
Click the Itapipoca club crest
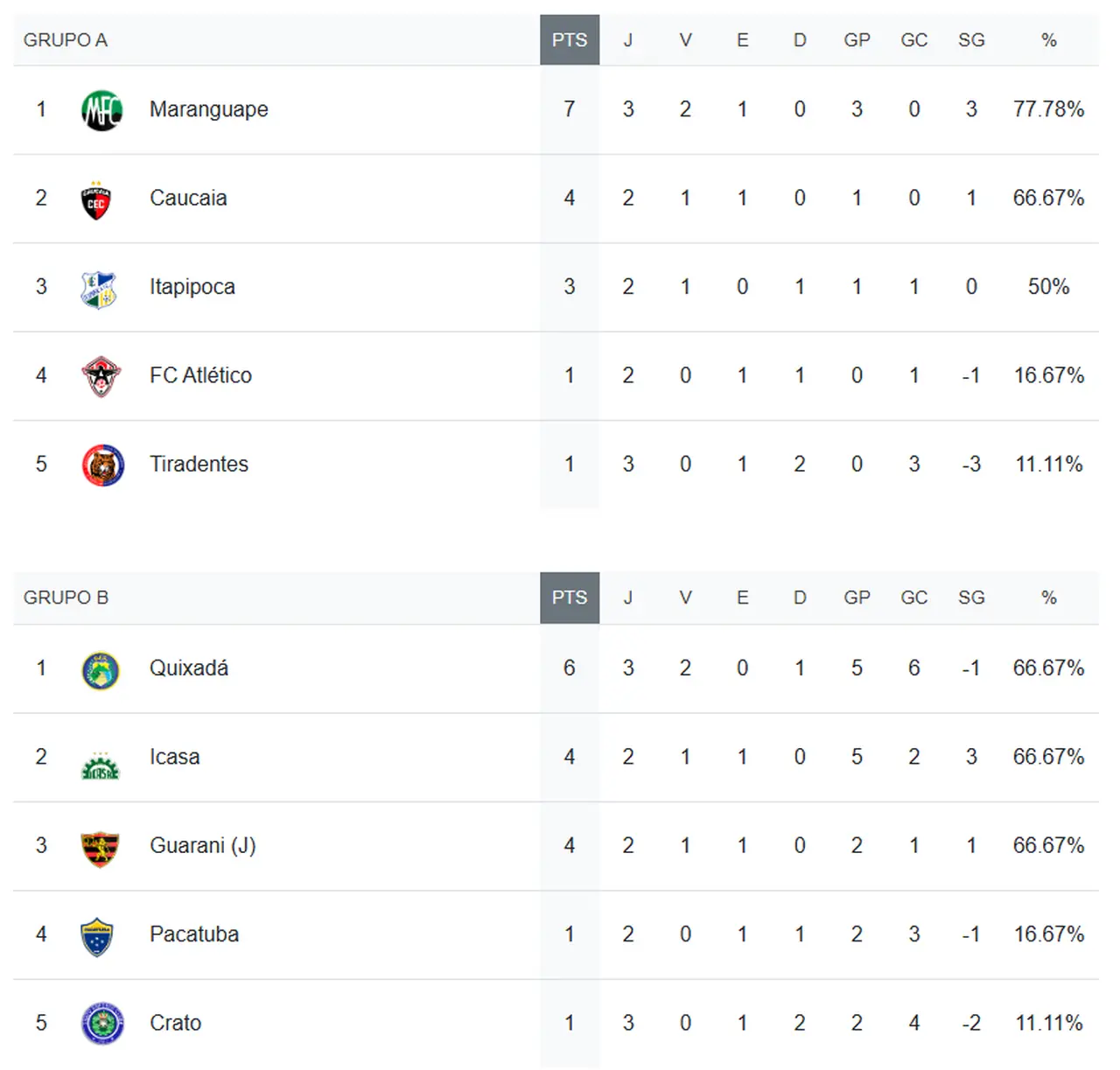[98, 290]
